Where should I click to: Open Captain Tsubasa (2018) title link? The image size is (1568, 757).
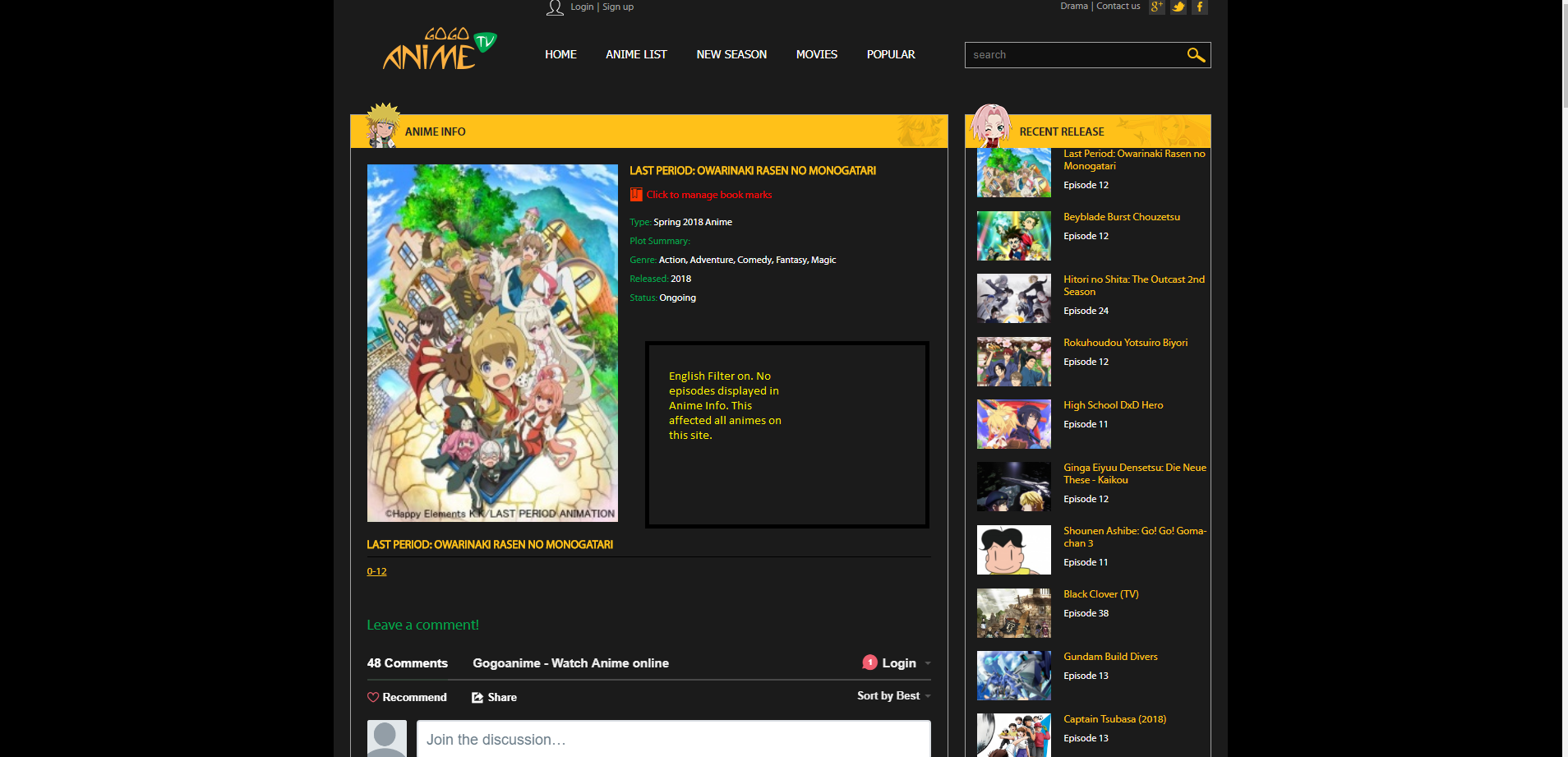pos(1115,719)
